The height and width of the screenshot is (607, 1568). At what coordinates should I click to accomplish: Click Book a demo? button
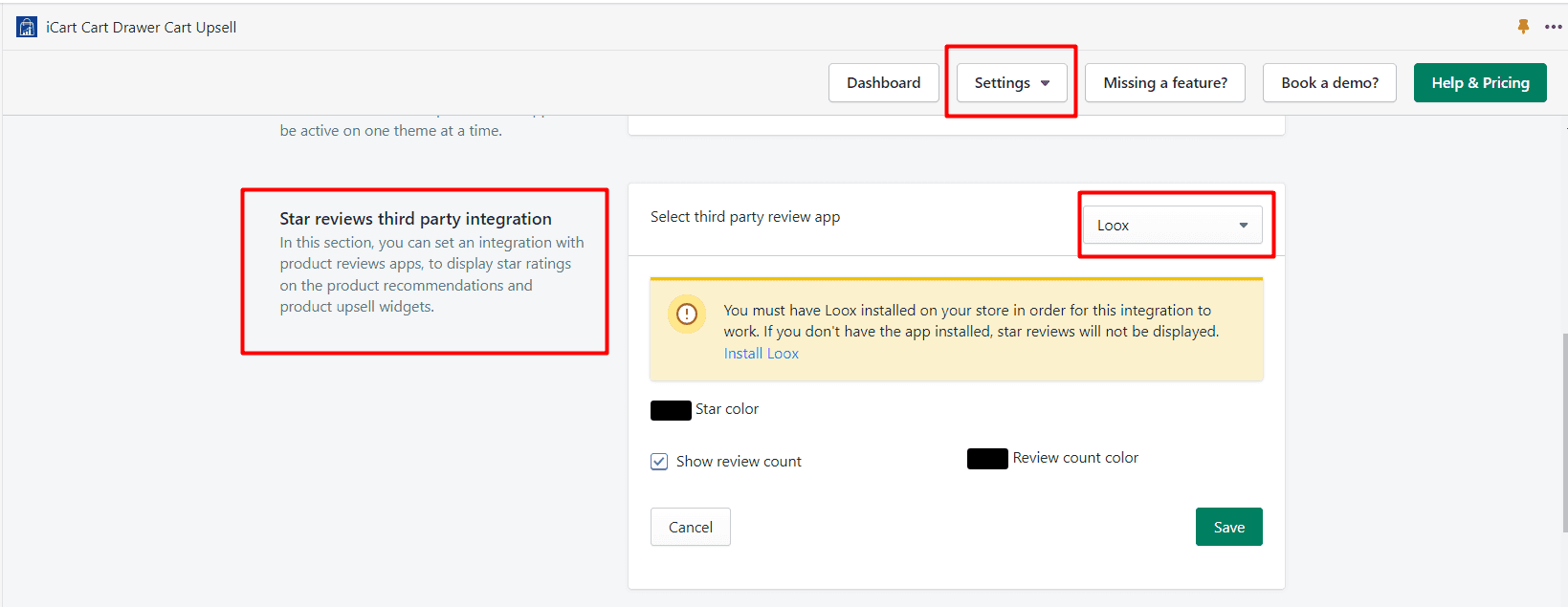pos(1329,82)
